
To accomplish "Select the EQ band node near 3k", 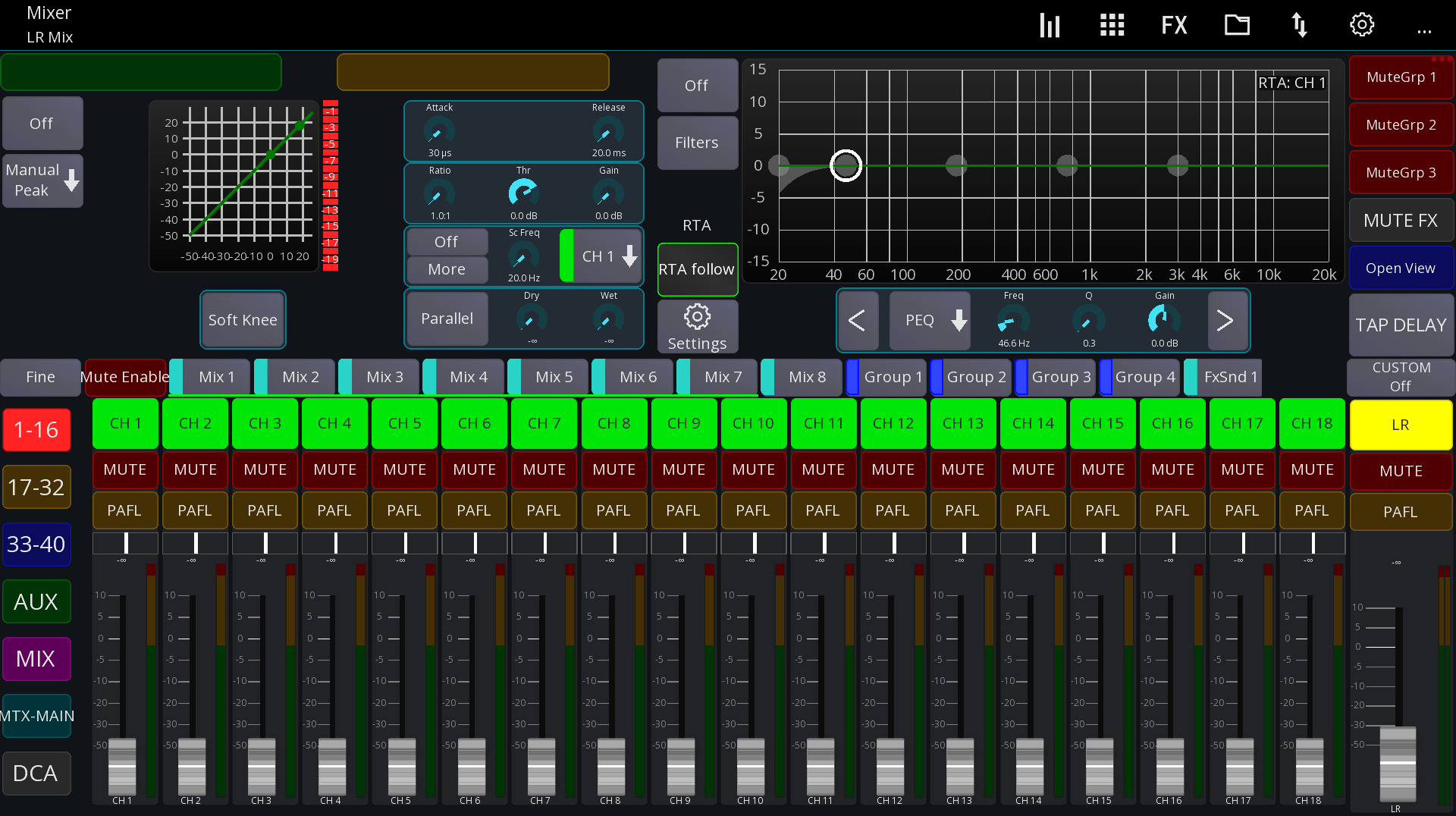I will [1177, 165].
